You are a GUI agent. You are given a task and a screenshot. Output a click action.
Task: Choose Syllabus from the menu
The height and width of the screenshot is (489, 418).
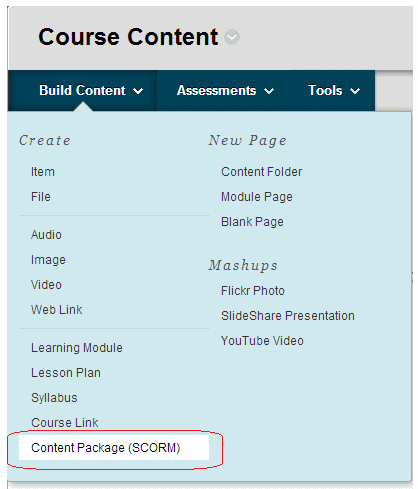pyautogui.click(x=54, y=398)
